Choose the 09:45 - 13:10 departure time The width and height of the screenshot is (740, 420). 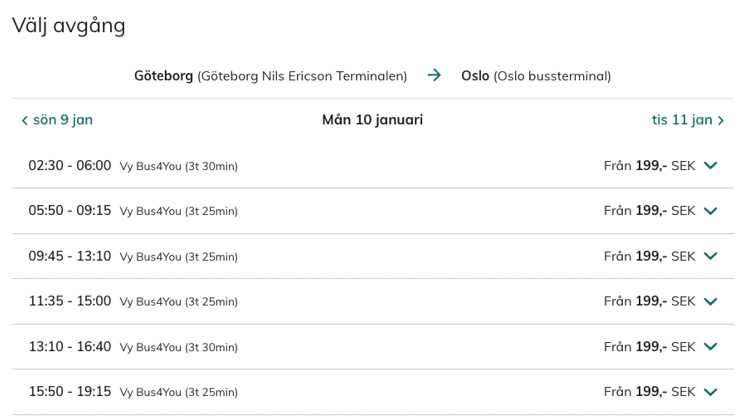tap(69, 256)
